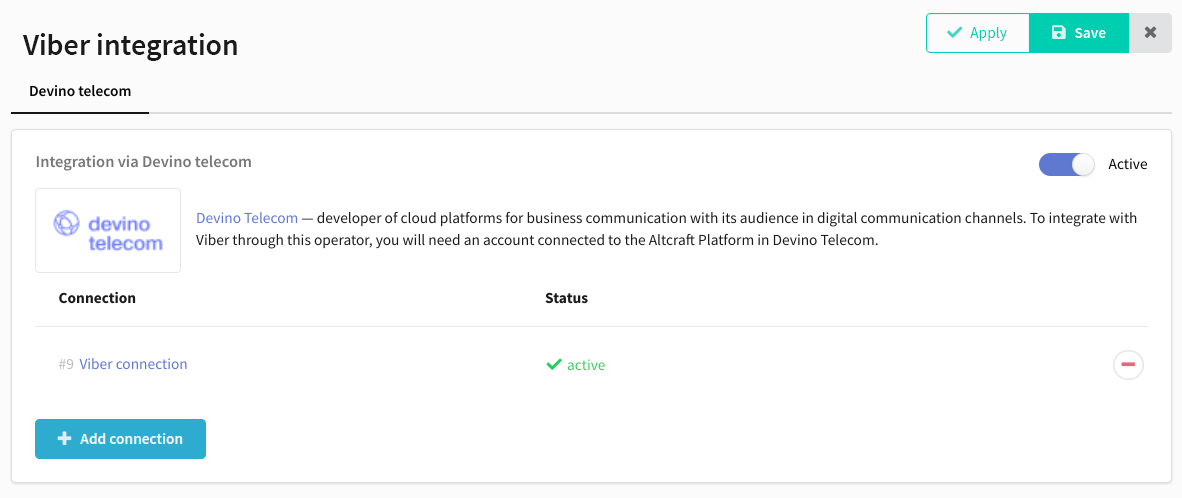
Task: Click the Status column header
Action: 566,298
